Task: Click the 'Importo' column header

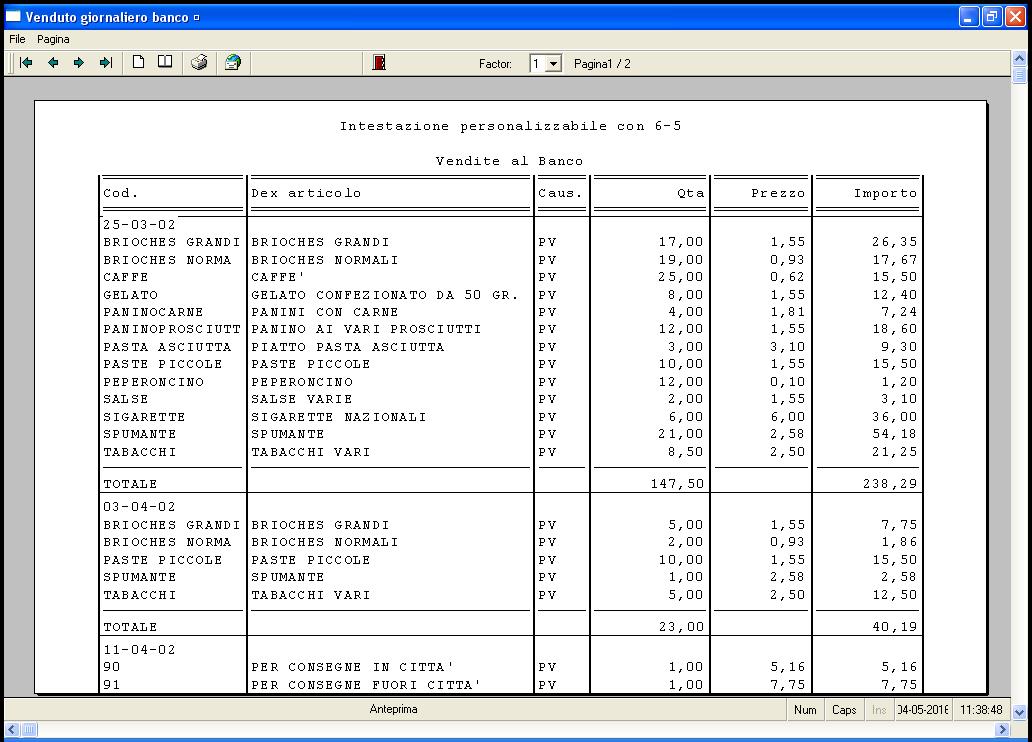Action: tap(885, 193)
